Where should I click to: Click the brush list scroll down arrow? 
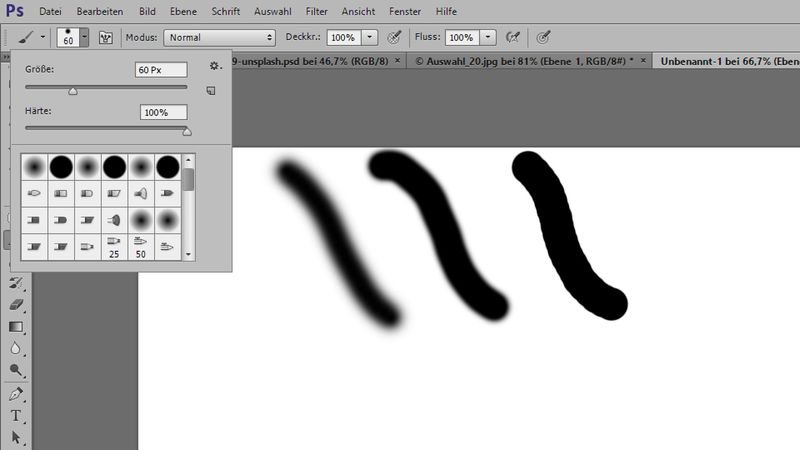pos(188,254)
